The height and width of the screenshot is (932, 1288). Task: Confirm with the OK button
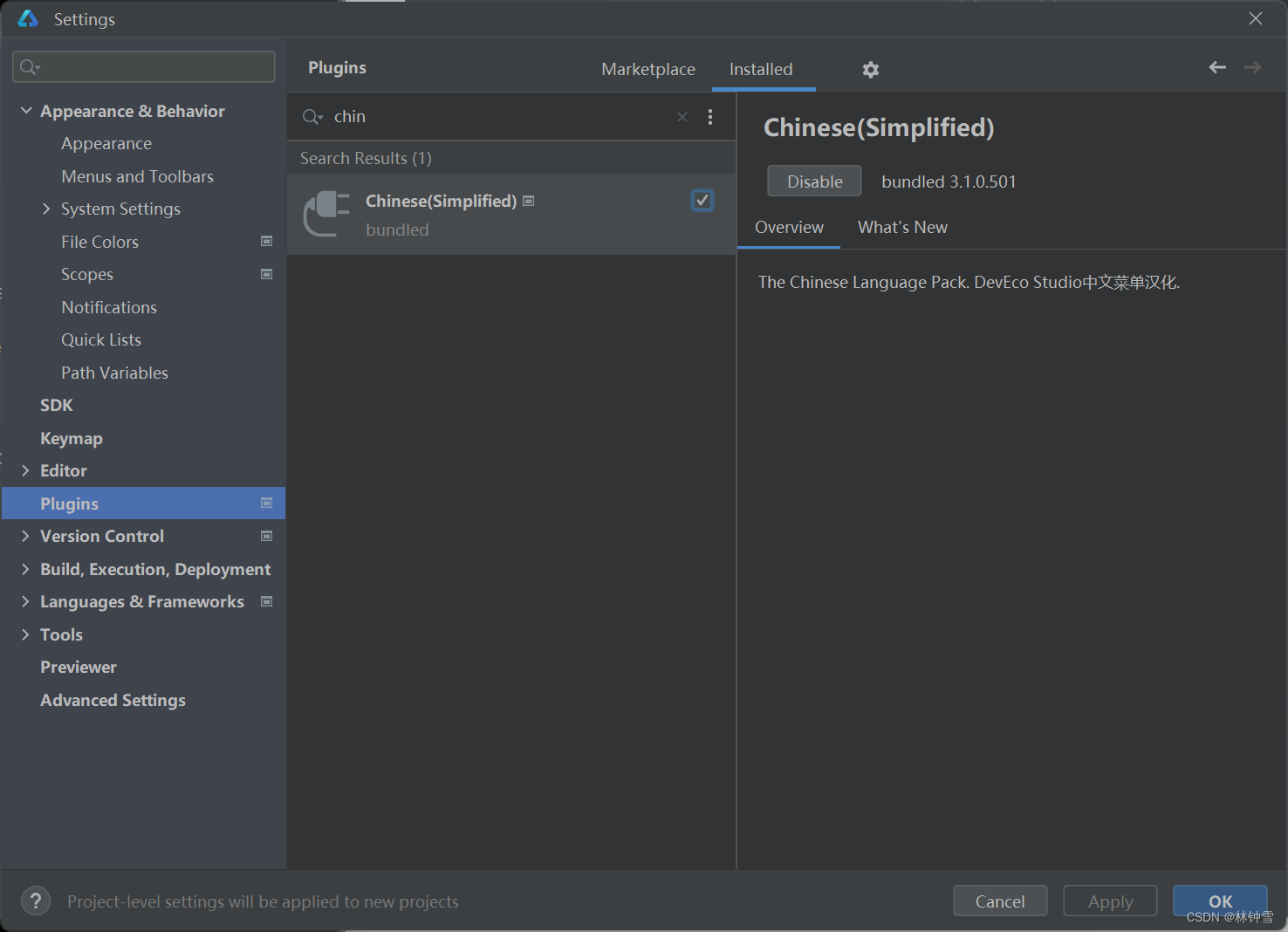click(1220, 901)
